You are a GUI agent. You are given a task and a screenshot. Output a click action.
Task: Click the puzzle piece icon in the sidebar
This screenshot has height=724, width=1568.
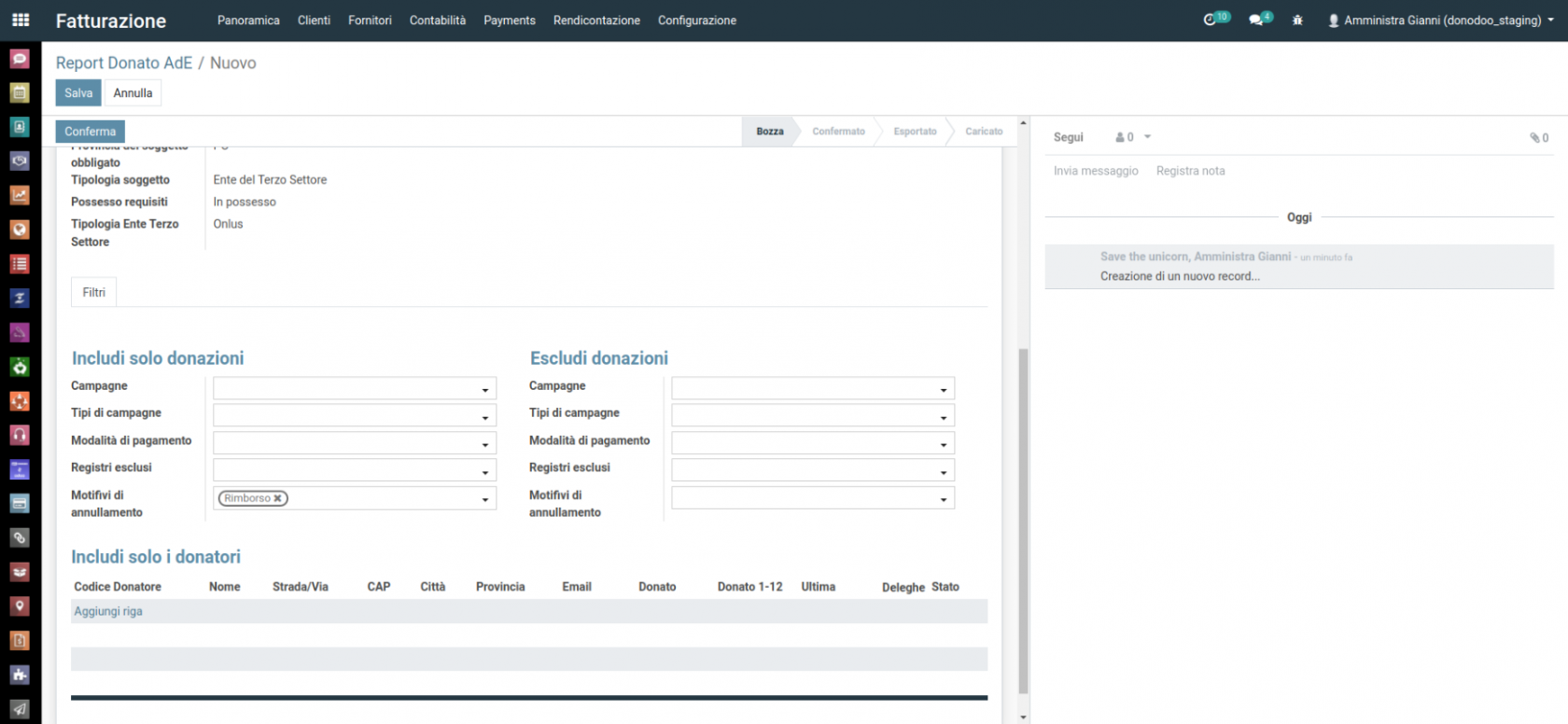pyautogui.click(x=20, y=675)
